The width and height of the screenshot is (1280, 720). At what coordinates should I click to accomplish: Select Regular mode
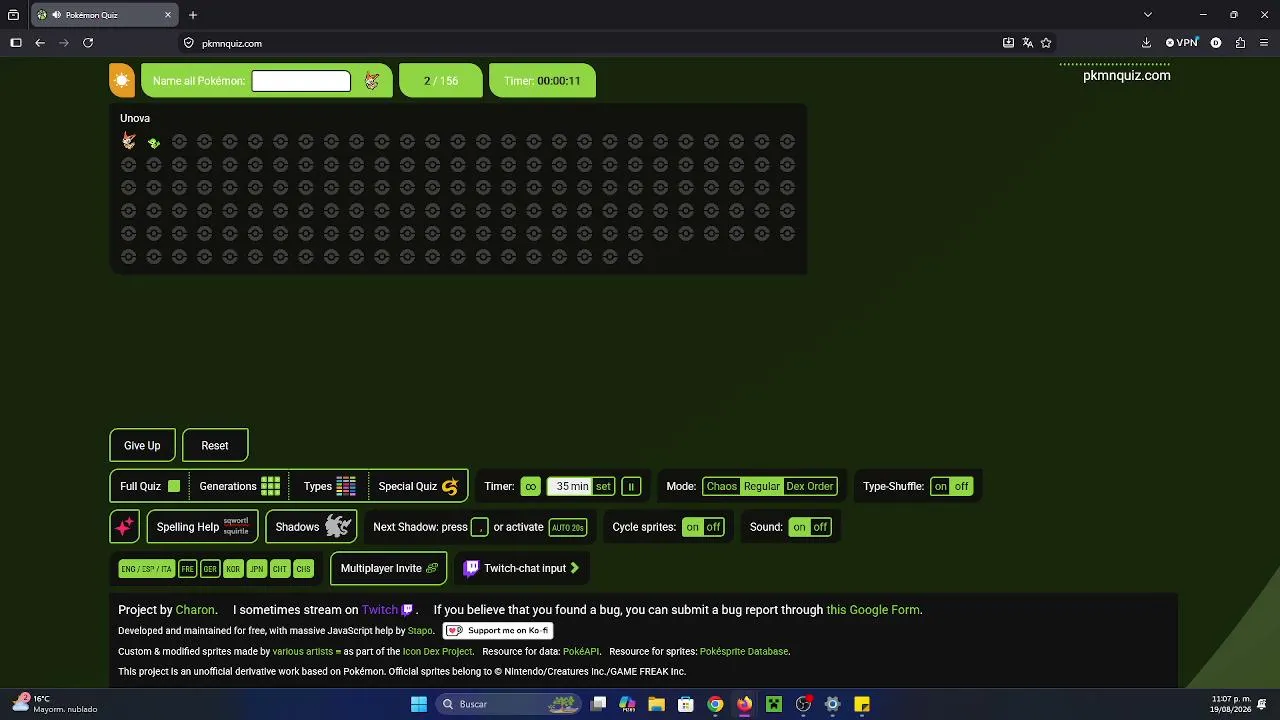[761, 487]
